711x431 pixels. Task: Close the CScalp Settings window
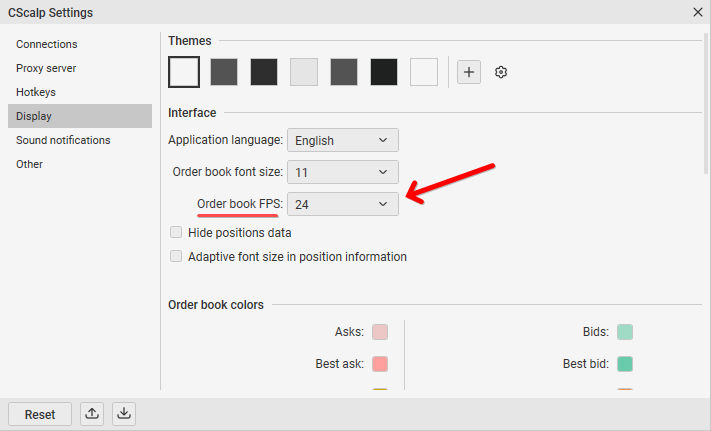point(698,12)
